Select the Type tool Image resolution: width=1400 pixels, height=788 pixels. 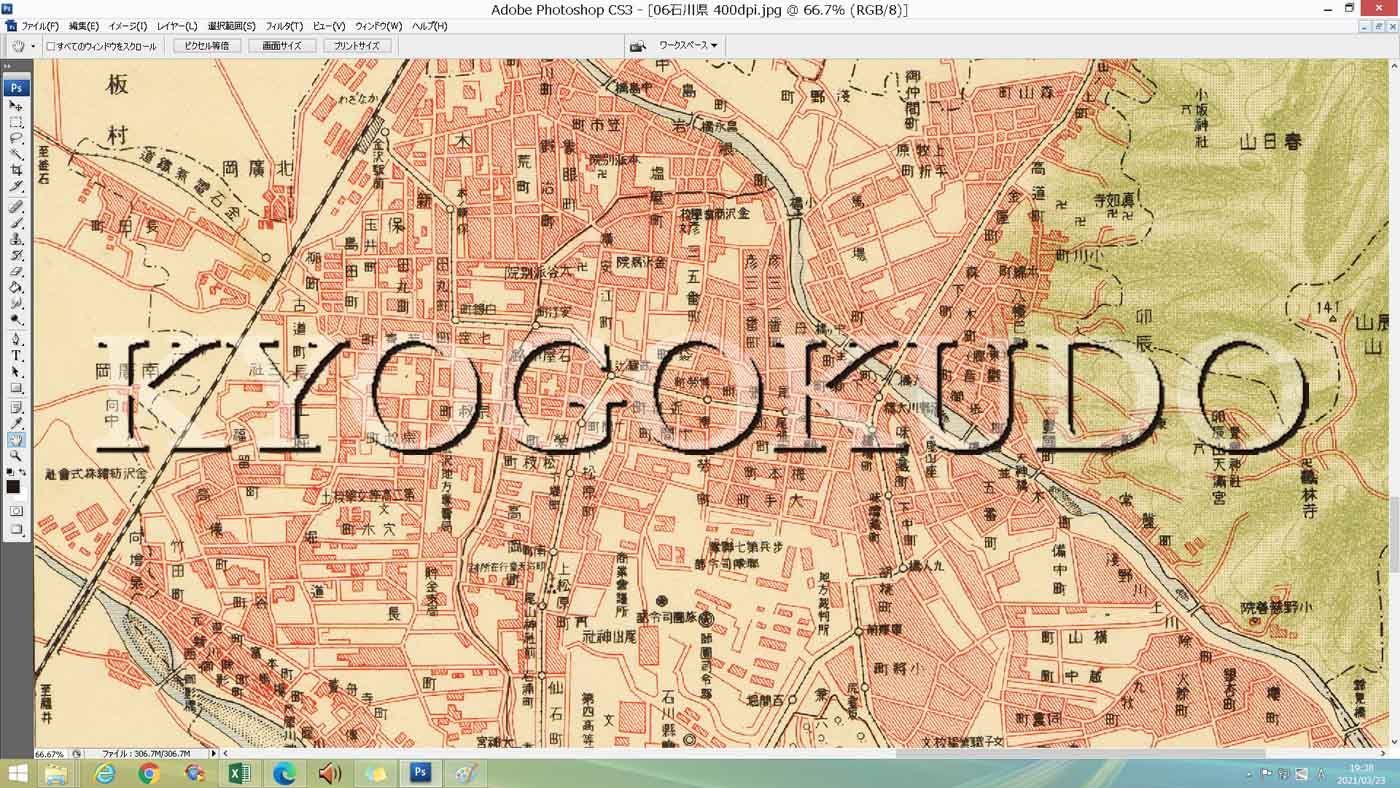click(16, 355)
